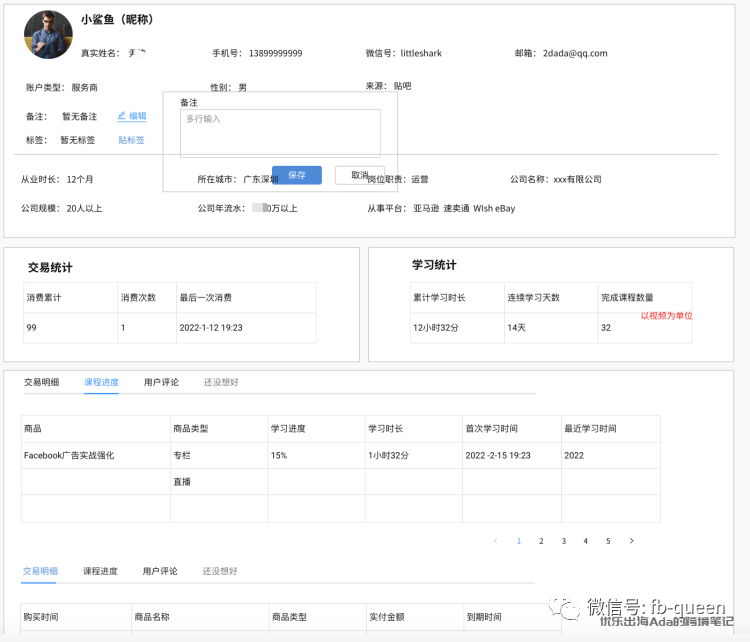Click the 贴标签 add tag link

point(131,140)
